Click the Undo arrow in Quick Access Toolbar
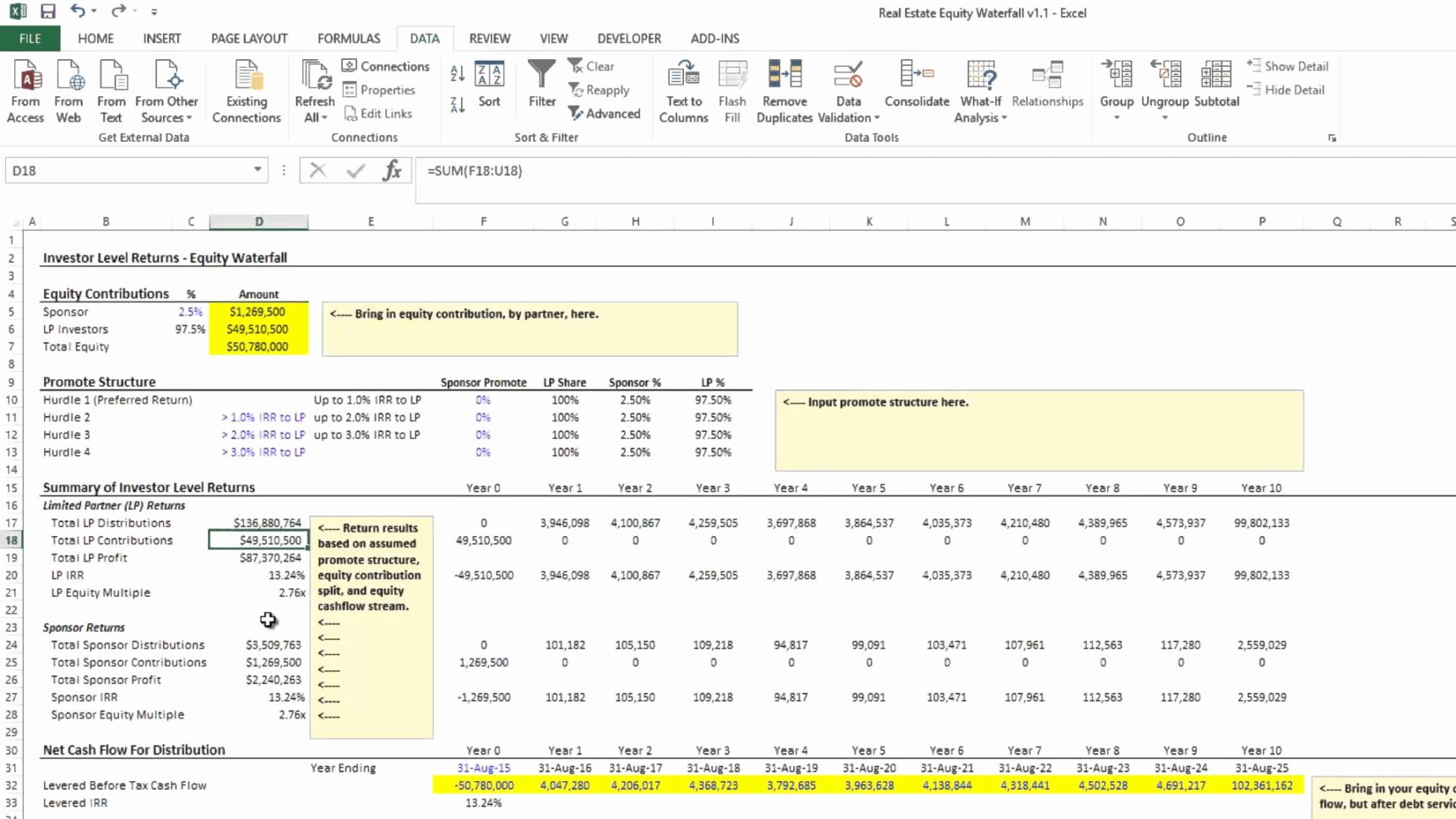 pyautogui.click(x=78, y=11)
